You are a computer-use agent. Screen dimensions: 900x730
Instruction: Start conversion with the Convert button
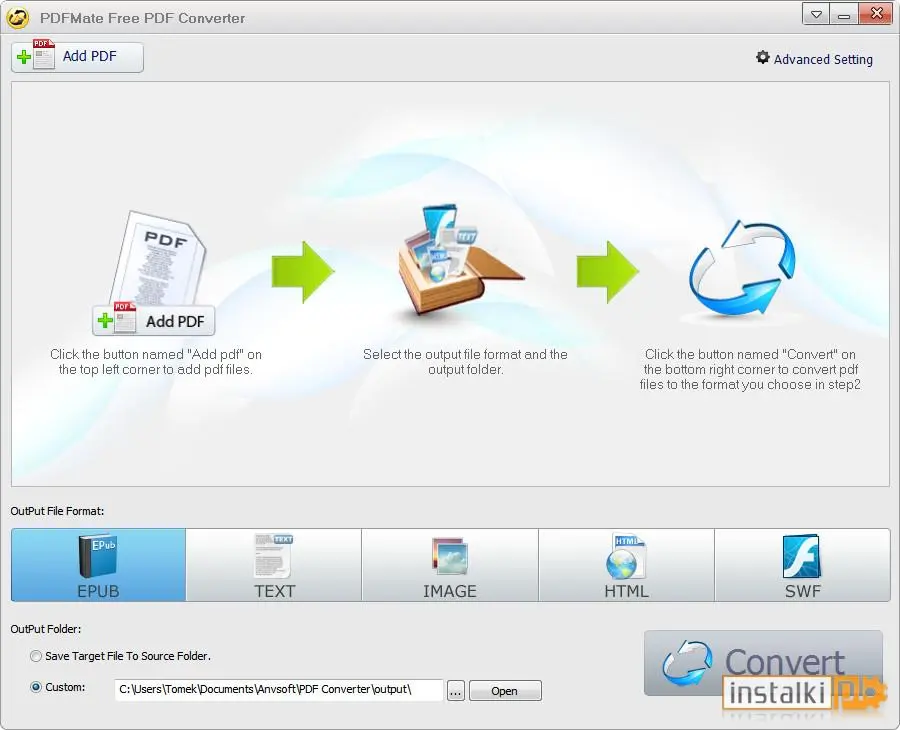(763, 663)
